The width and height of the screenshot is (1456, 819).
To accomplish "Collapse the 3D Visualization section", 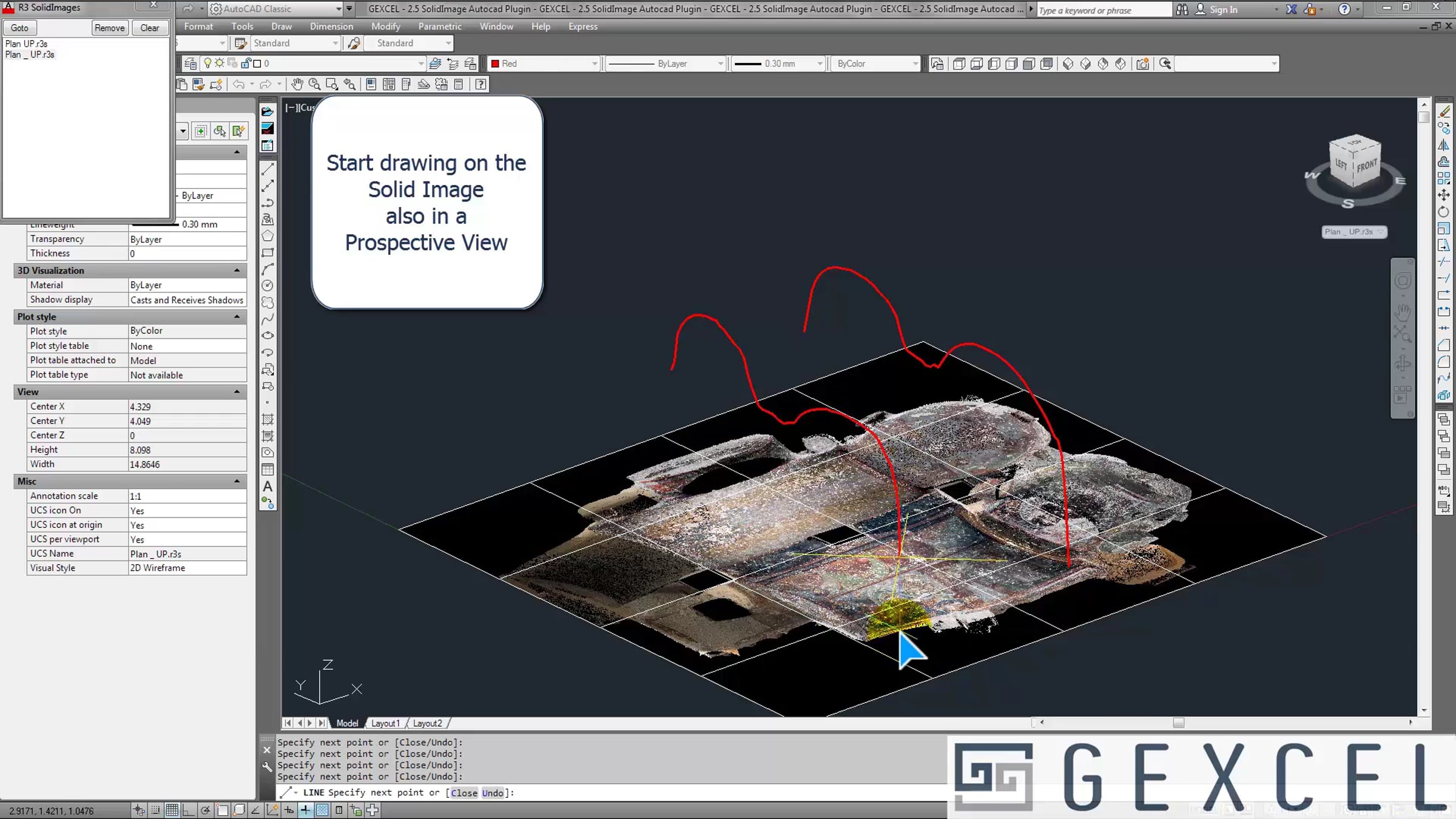I will click(237, 271).
